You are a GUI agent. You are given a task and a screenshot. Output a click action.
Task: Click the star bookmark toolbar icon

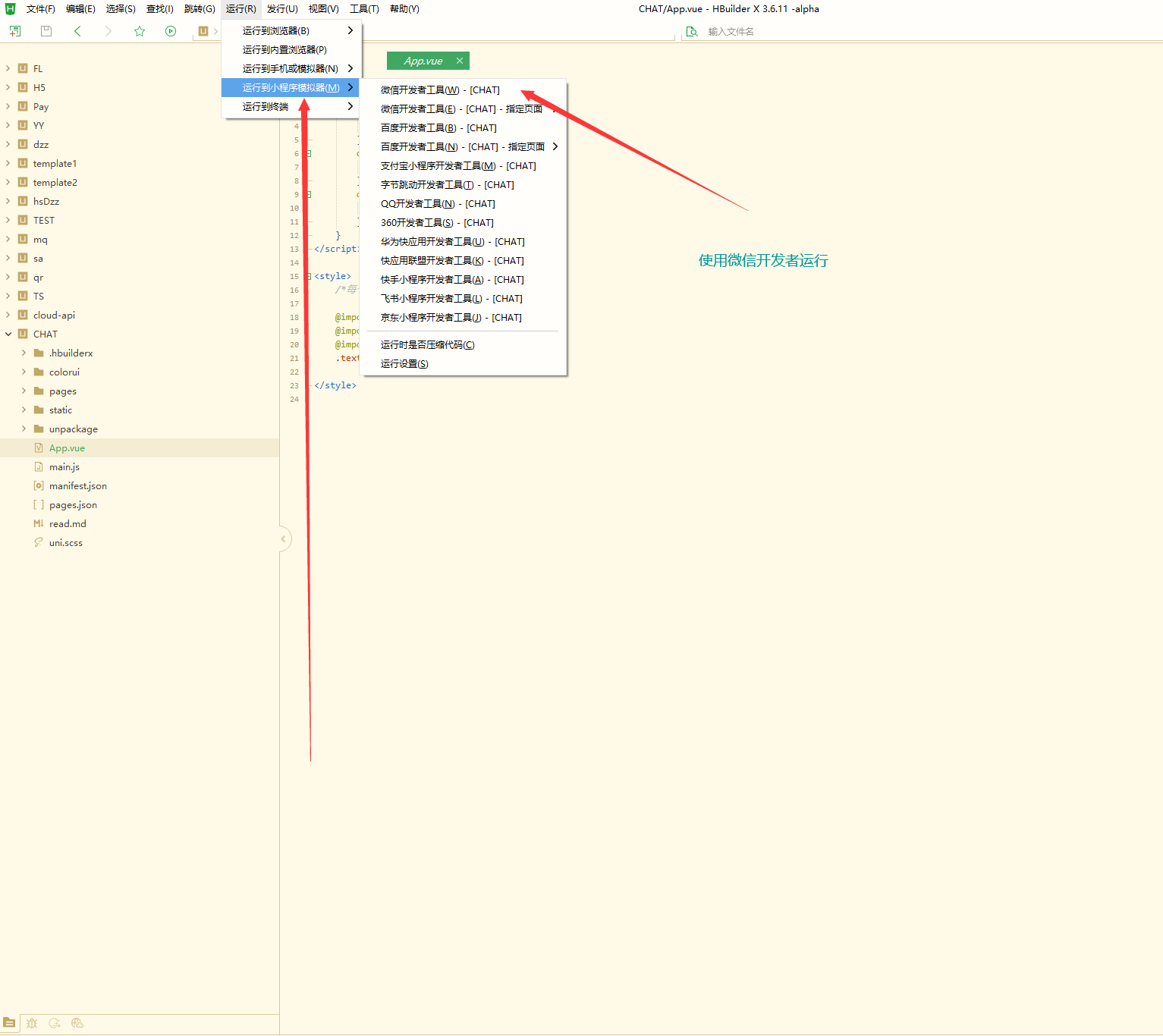pos(140,31)
